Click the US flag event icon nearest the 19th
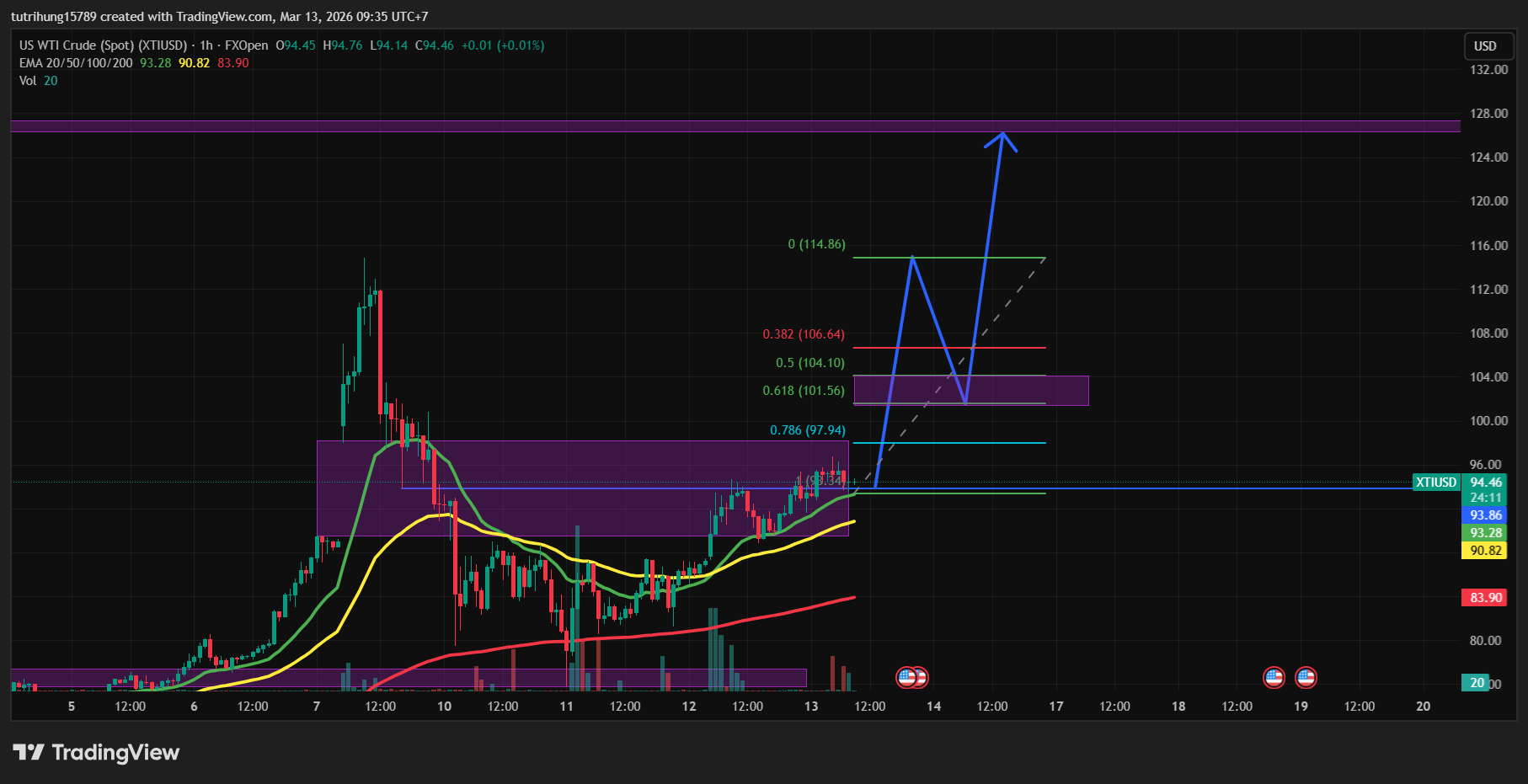Screen dimensions: 1528x784 coord(1306,677)
